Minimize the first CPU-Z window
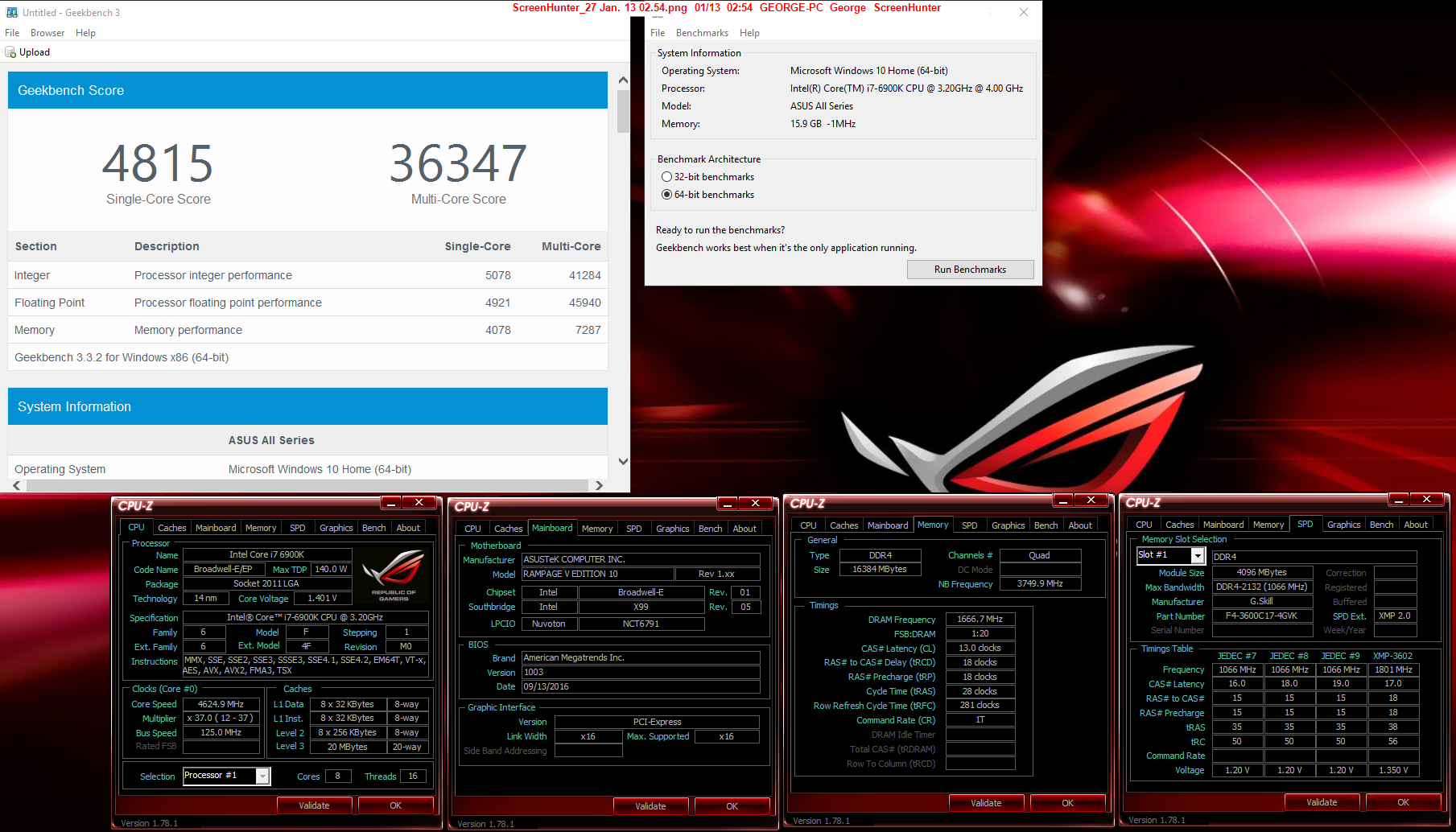This screenshot has width=1456, height=832. 391,503
